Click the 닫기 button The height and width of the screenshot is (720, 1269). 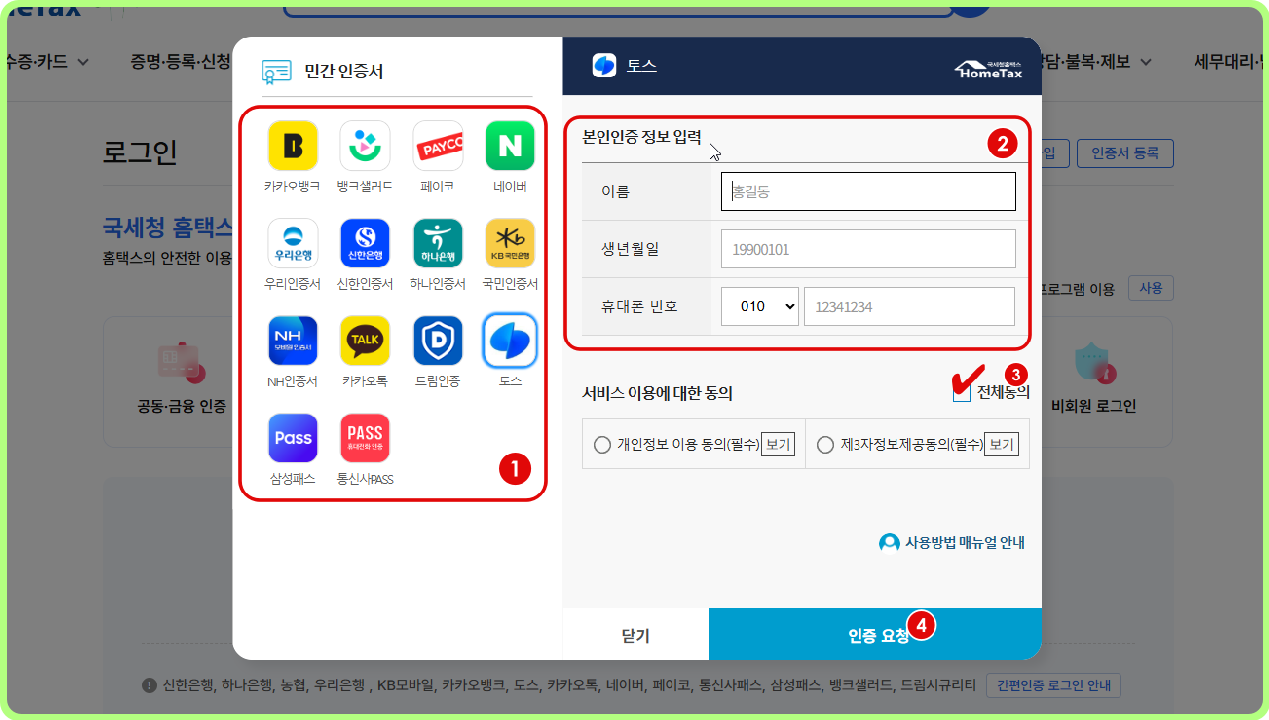click(636, 635)
